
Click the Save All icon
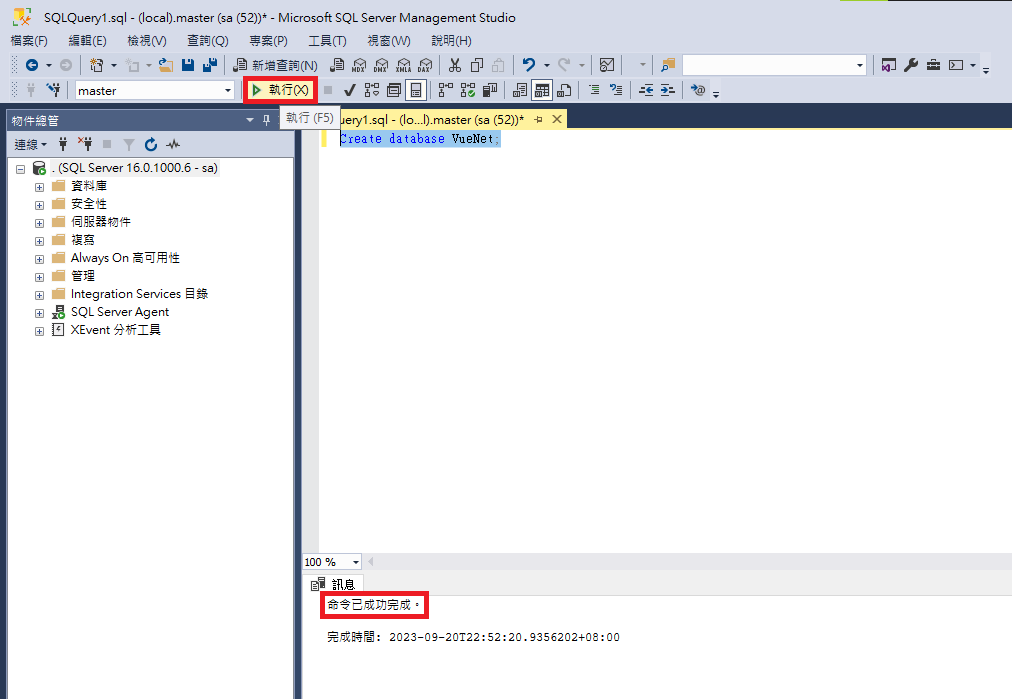click(x=210, y=65)
